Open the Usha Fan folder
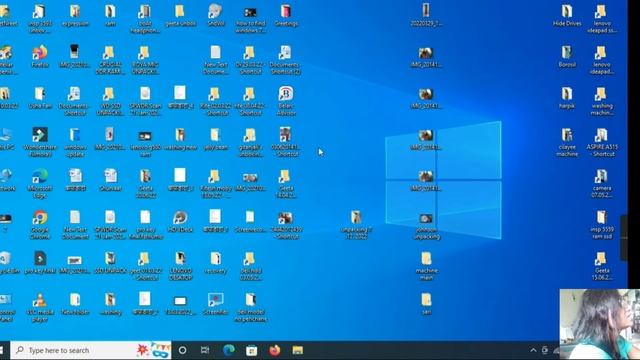The height and width of the screenshot is (360, 640). click(40, 98)
